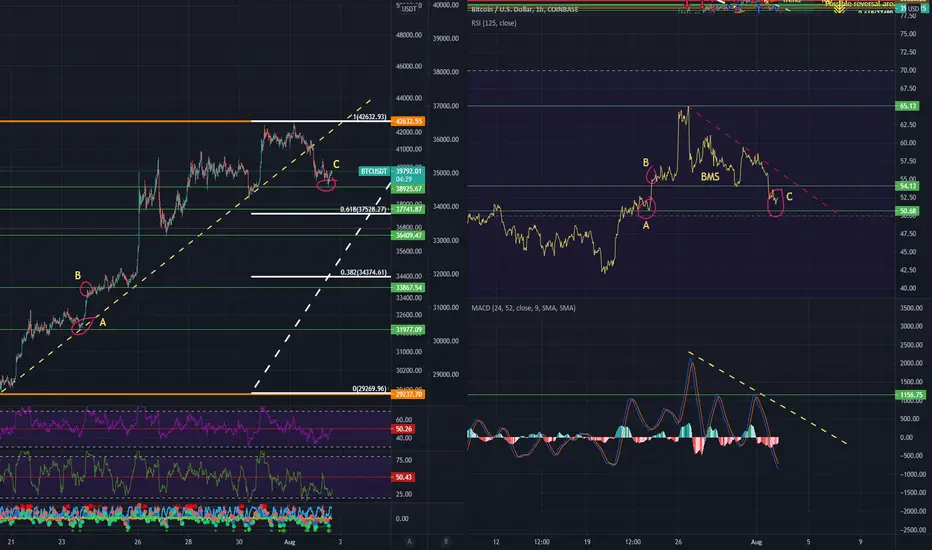The height and width of the screenshot is (550, 932).
Task: Select the RSI (125, close) indicator legend
Action: (x=494, y=23)
